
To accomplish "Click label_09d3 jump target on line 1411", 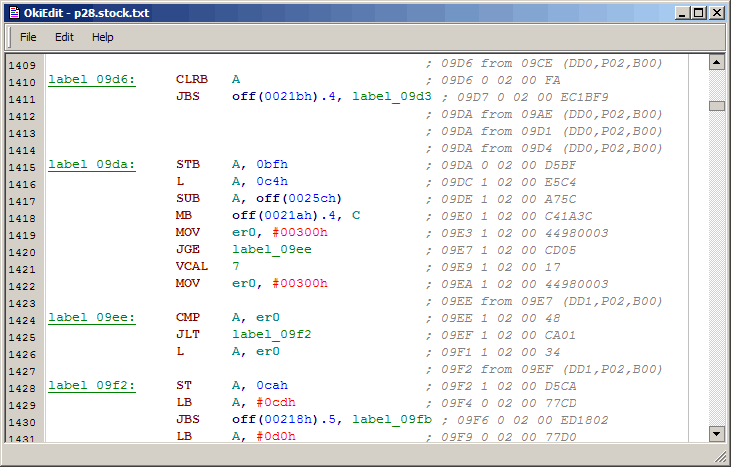I will click(392, 96).
